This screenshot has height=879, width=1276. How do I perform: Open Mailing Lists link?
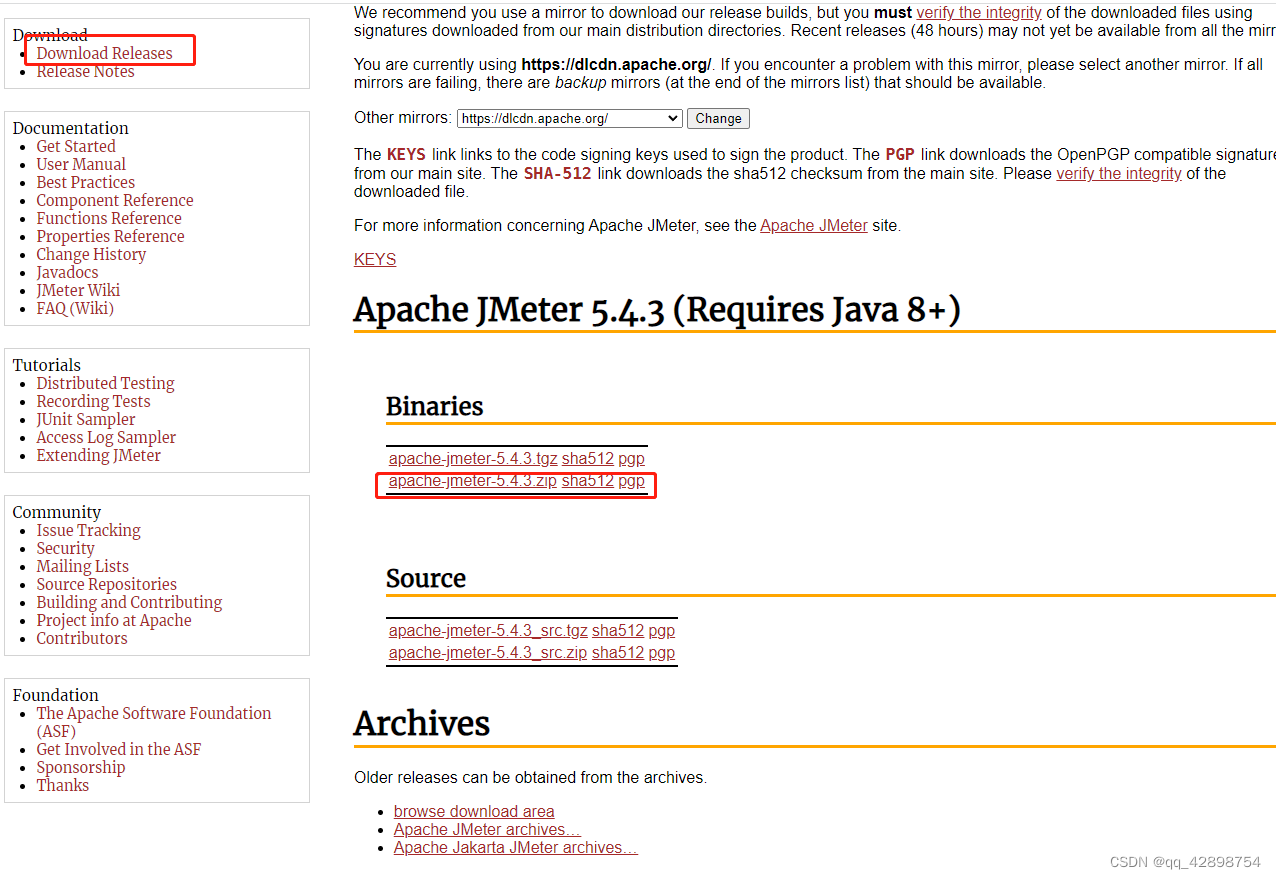[82, 566]
